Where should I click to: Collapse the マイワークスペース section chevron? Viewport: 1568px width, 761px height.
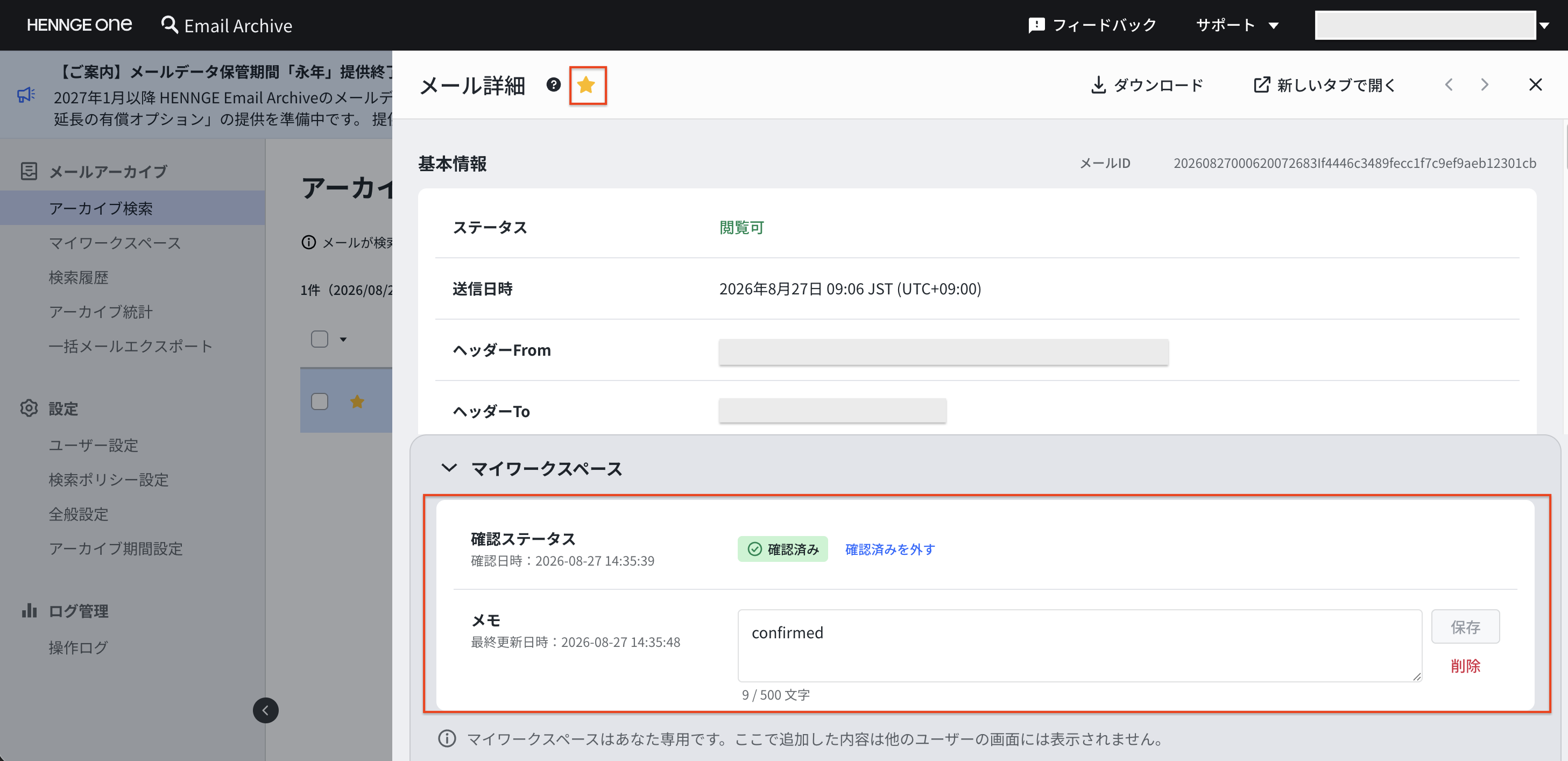(449, 468)
